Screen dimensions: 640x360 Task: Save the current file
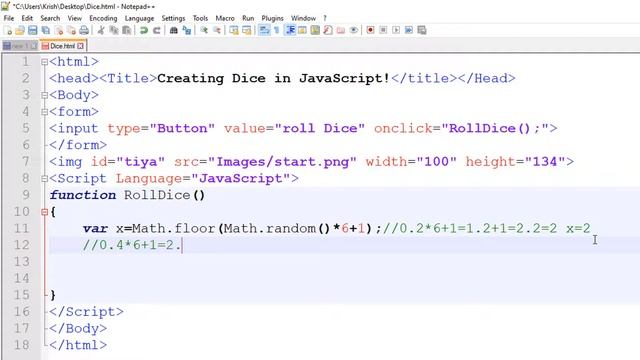[x=33, y=30]
